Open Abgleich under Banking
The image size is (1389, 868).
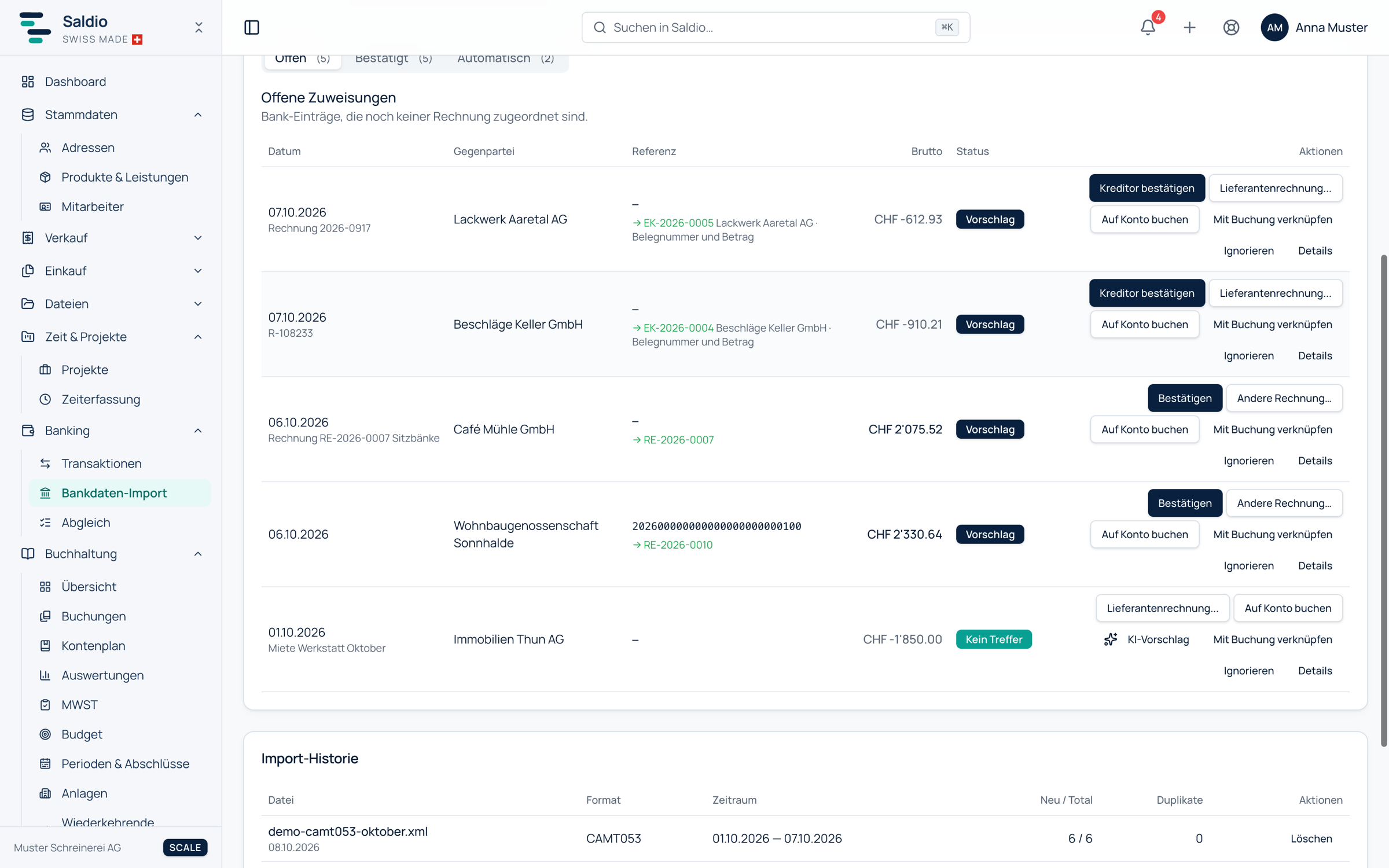pyautogui.click(x=119, y=523)
